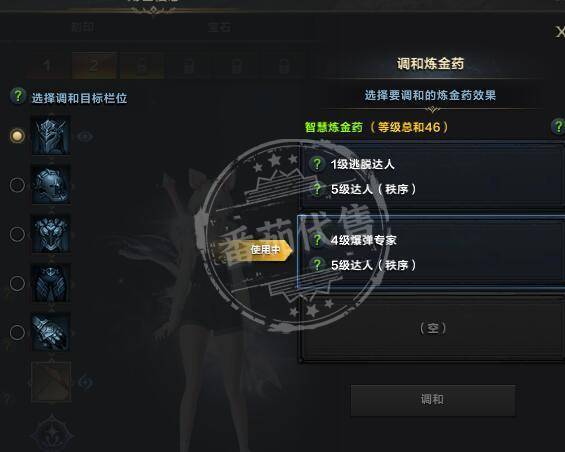Select the helmet slot radio button

(x=17, y=136)
